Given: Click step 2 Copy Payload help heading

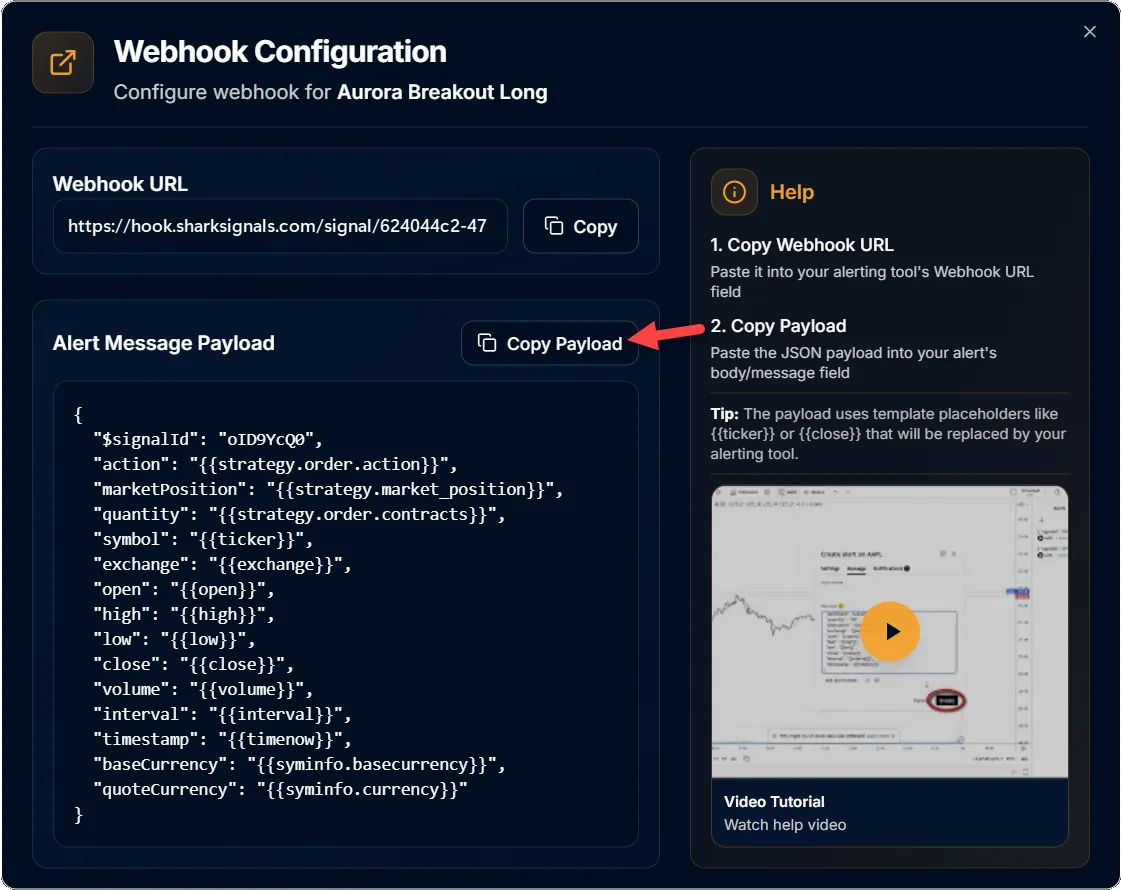Looking at the screenshot, I should (779, 326).
